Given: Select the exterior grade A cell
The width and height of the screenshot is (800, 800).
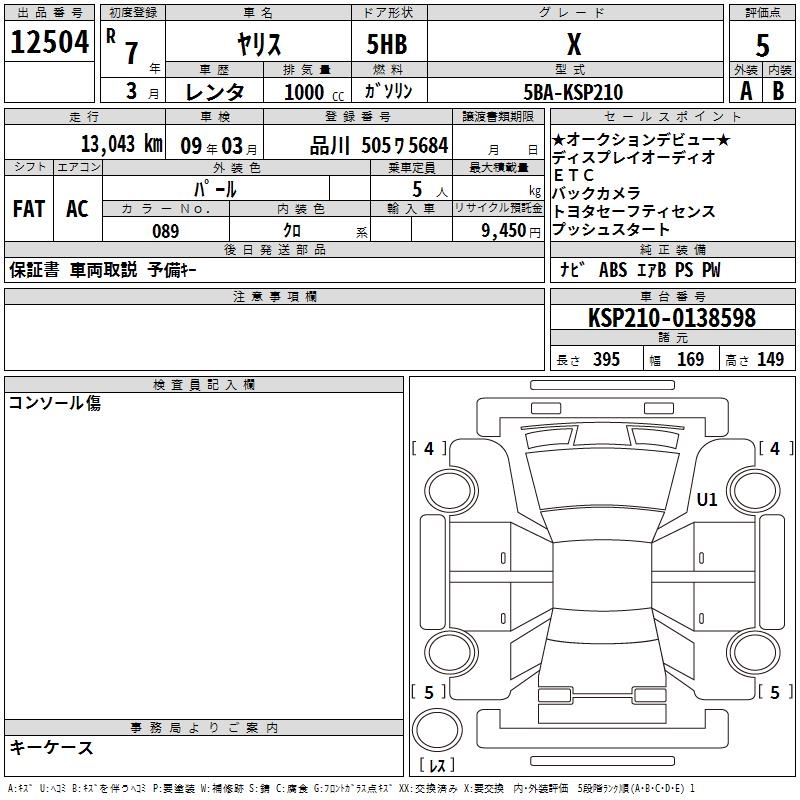Looking at the screenshot, I should tap(745, 90).
